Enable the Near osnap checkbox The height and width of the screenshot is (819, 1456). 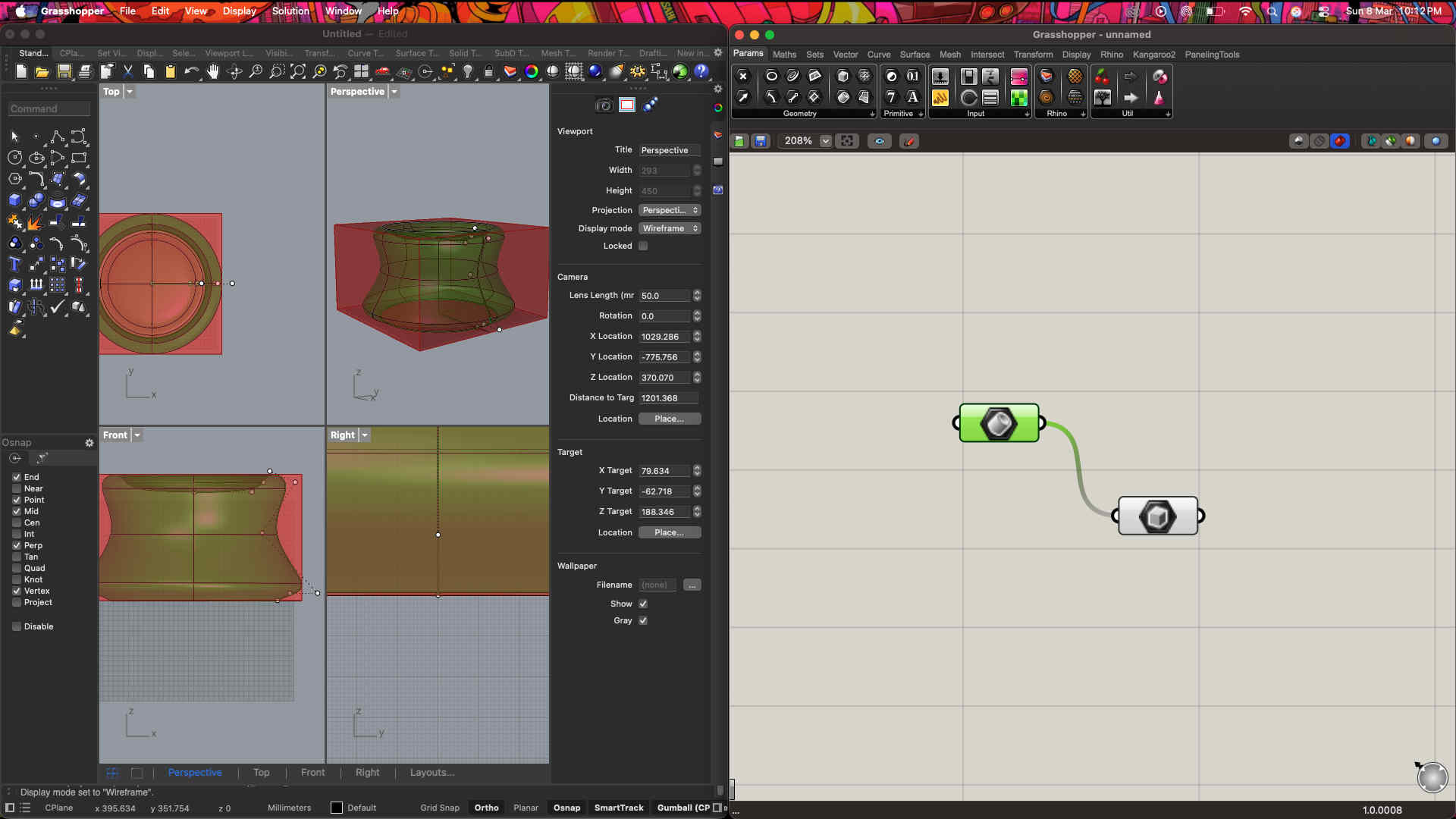tap(17, 488)
